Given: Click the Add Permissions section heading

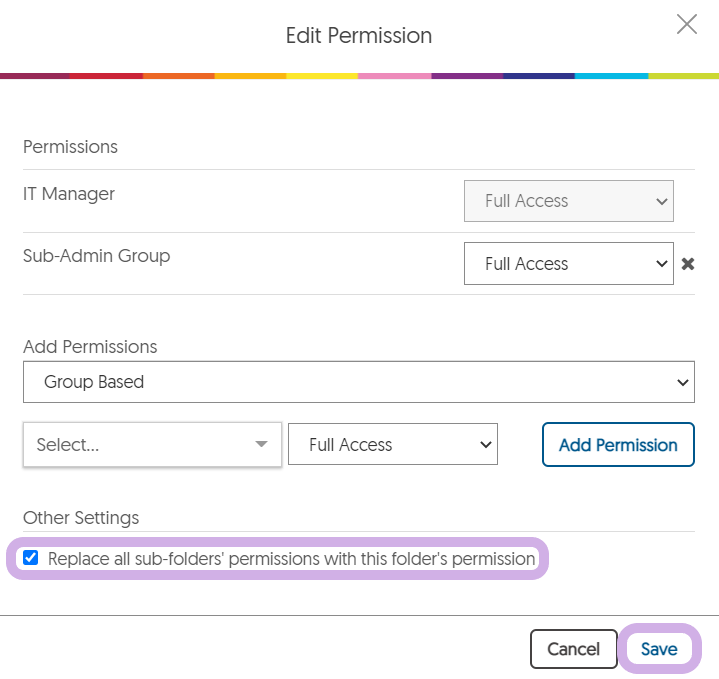Looking at the screenshot, I should tap(90, 347).
